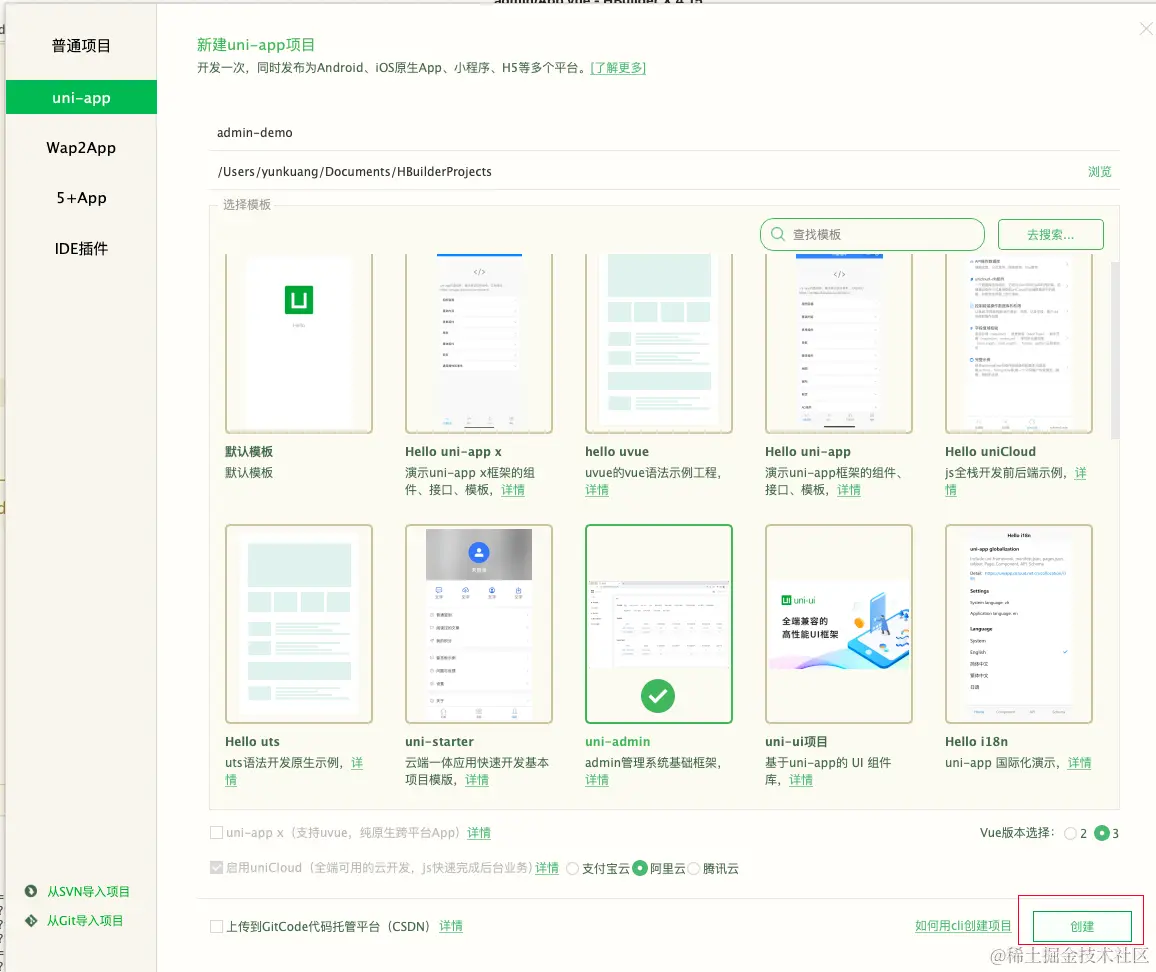Select the uni-app project type
Viewport: 1156px width, 972px height.
click(81, 97)
